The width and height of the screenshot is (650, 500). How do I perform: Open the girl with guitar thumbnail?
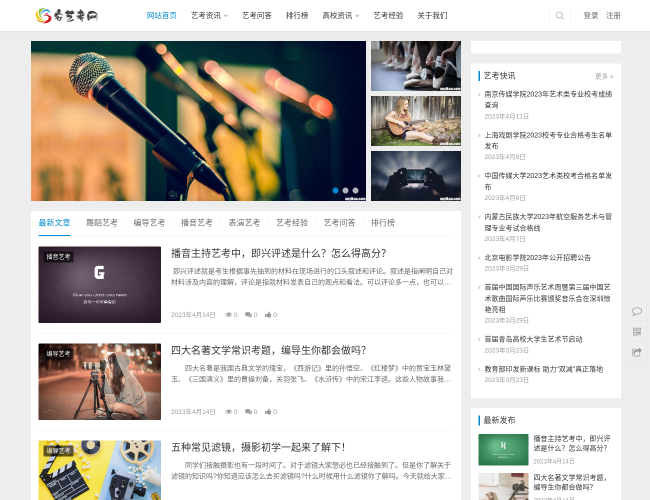coord(416,121)
